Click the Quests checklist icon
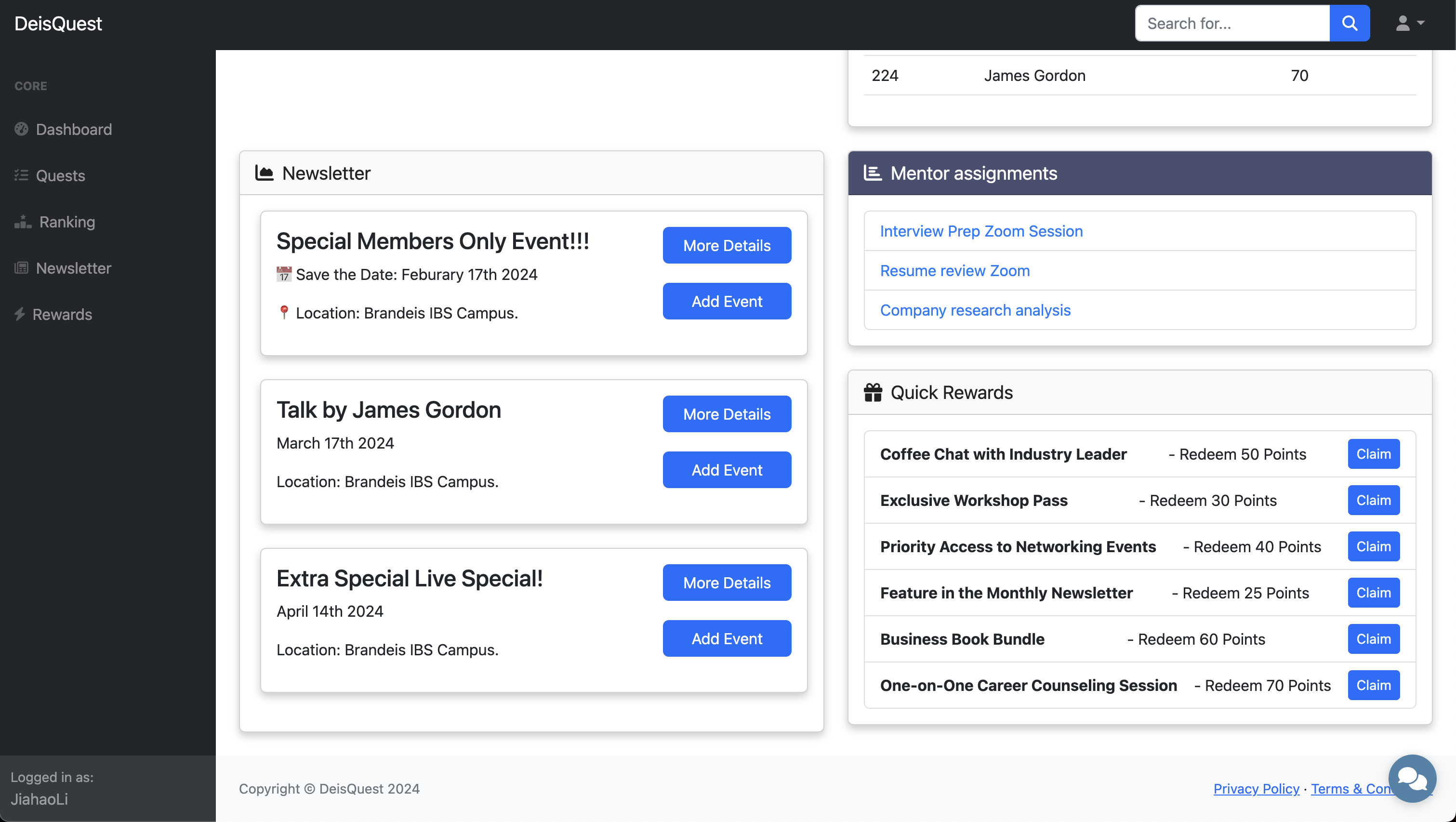The image size is (1456, 822). 22,175
